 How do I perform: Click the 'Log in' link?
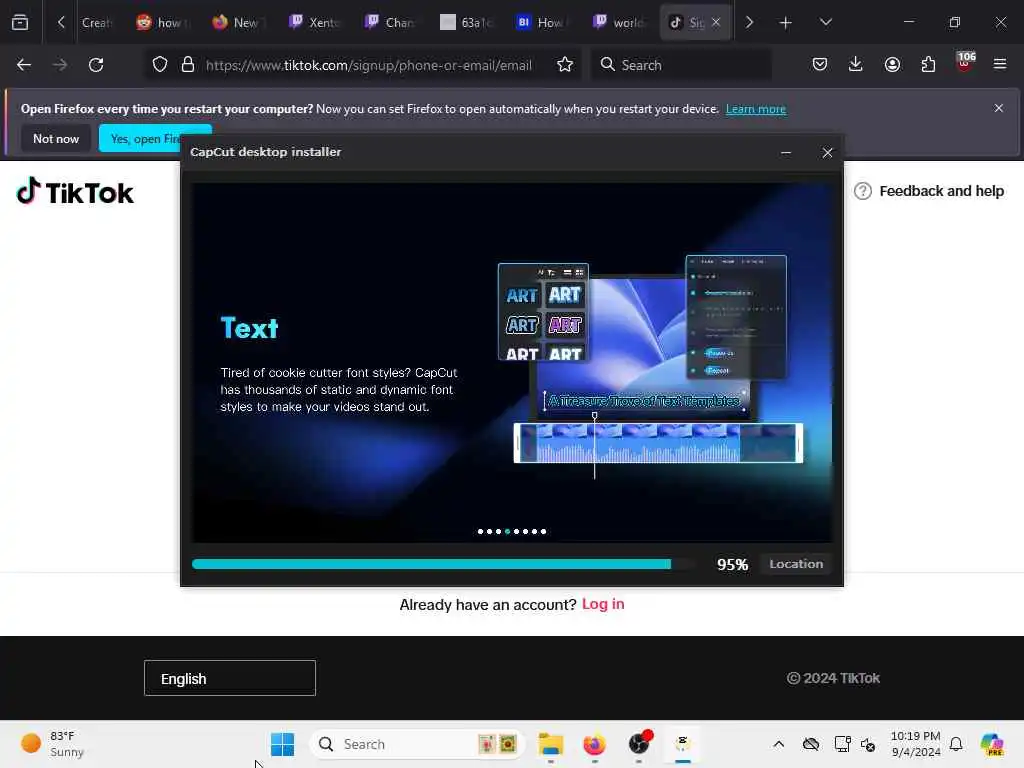pos(603,604)
